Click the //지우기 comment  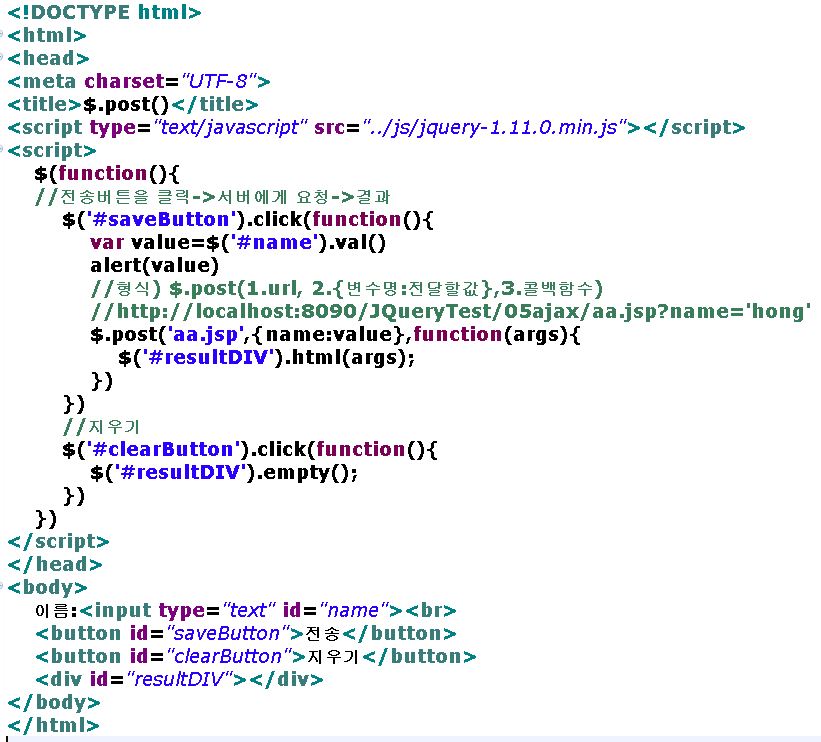101,427
